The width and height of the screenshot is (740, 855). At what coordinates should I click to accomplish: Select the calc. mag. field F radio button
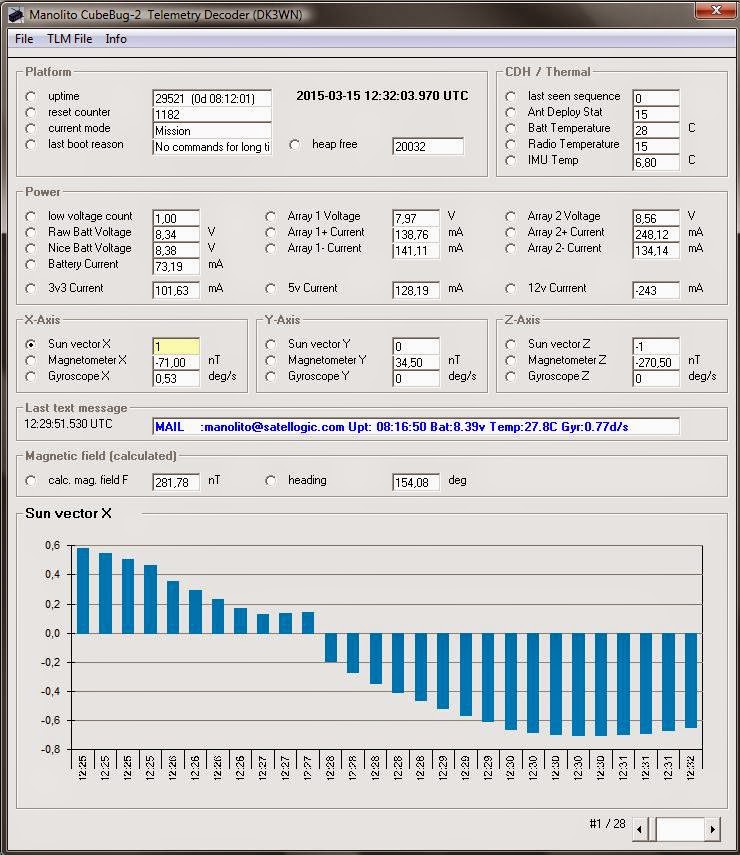pyautogui.click(x=31, y=481)
